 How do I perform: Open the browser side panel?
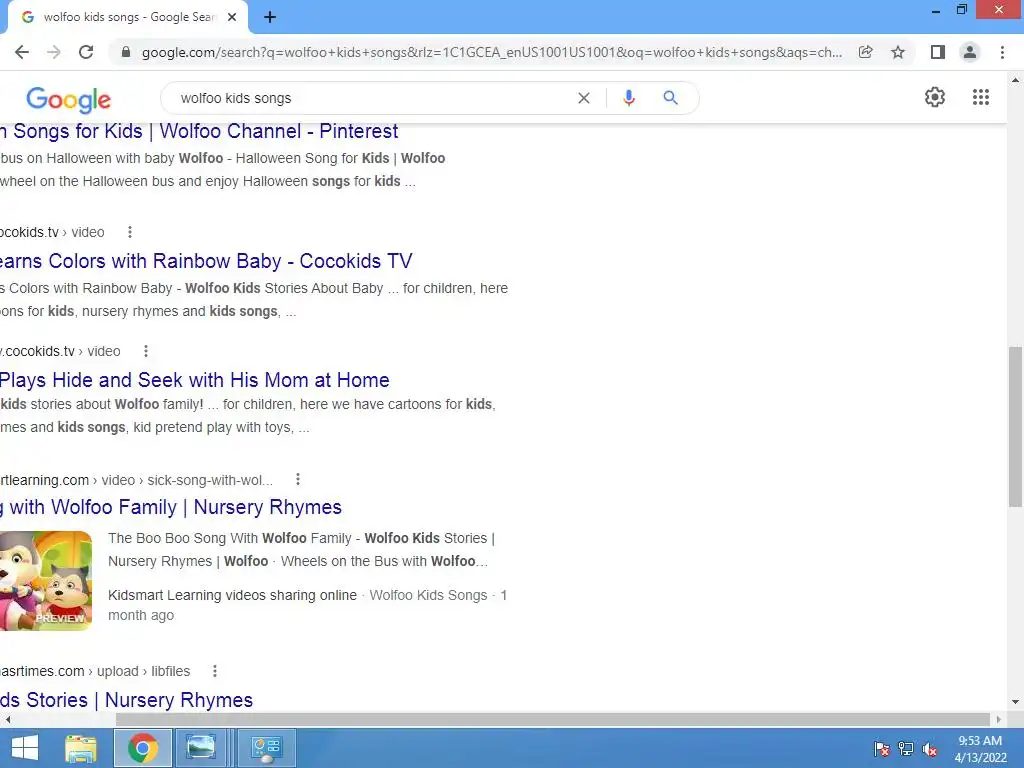pos(938,52)
